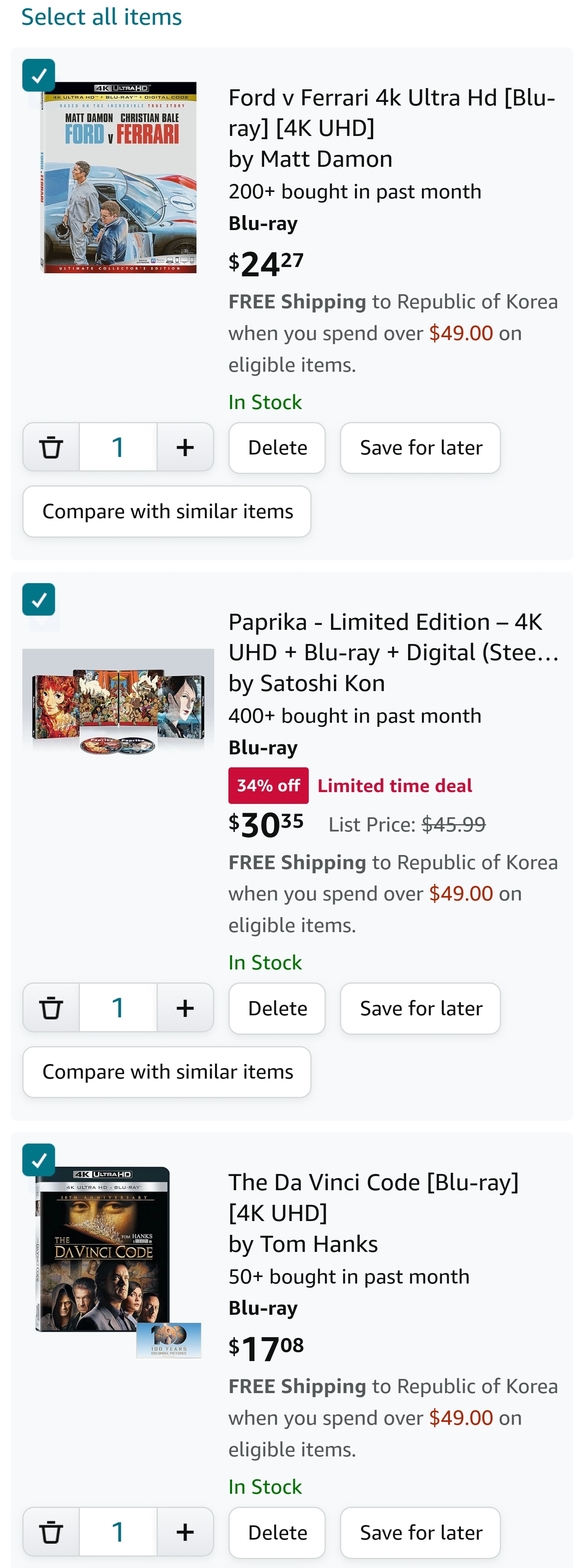
Task: Increase Da Vinci Code quantity with plus
Action: click(185, 1532)
